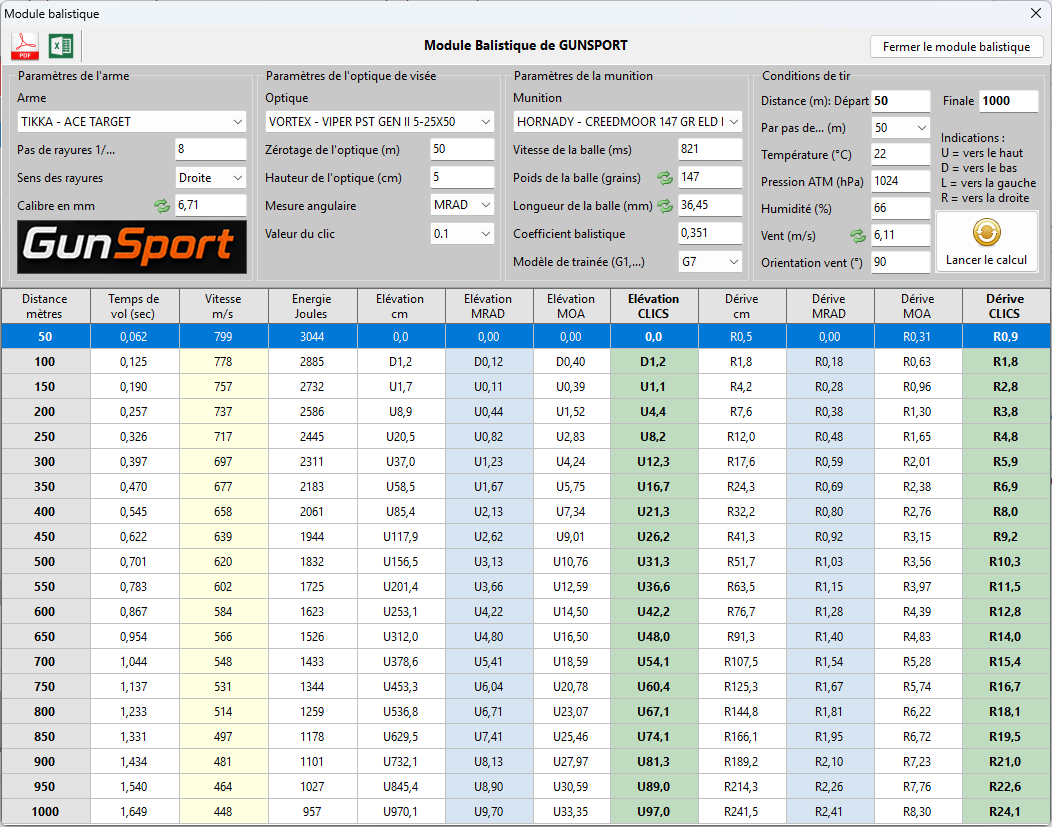The image size is (1052, 827).
Task: Click the green convert icon beside Calibre en mm
Action: point(162,206)
